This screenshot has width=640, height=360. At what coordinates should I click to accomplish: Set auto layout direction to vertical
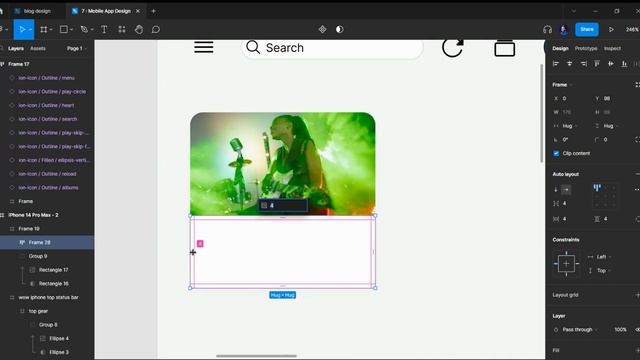click(556, 189)
